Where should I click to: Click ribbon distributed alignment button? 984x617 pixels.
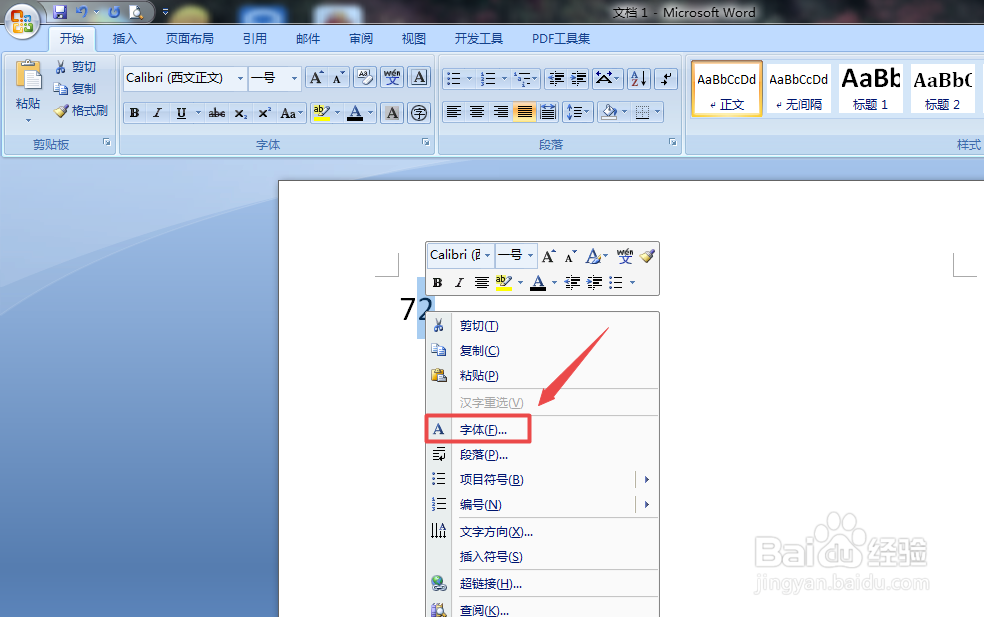[548, 112]
